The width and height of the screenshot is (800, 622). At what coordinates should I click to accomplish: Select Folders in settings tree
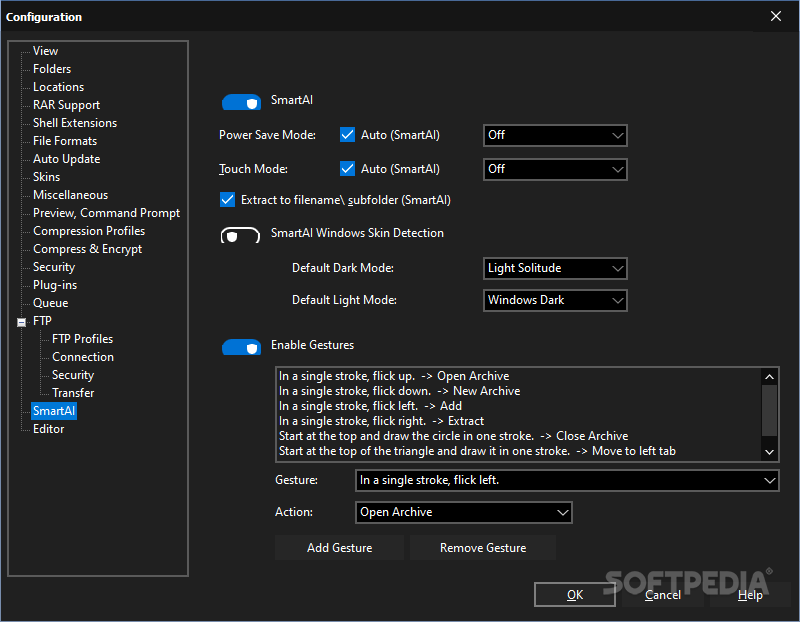click(x=52, y=69)
